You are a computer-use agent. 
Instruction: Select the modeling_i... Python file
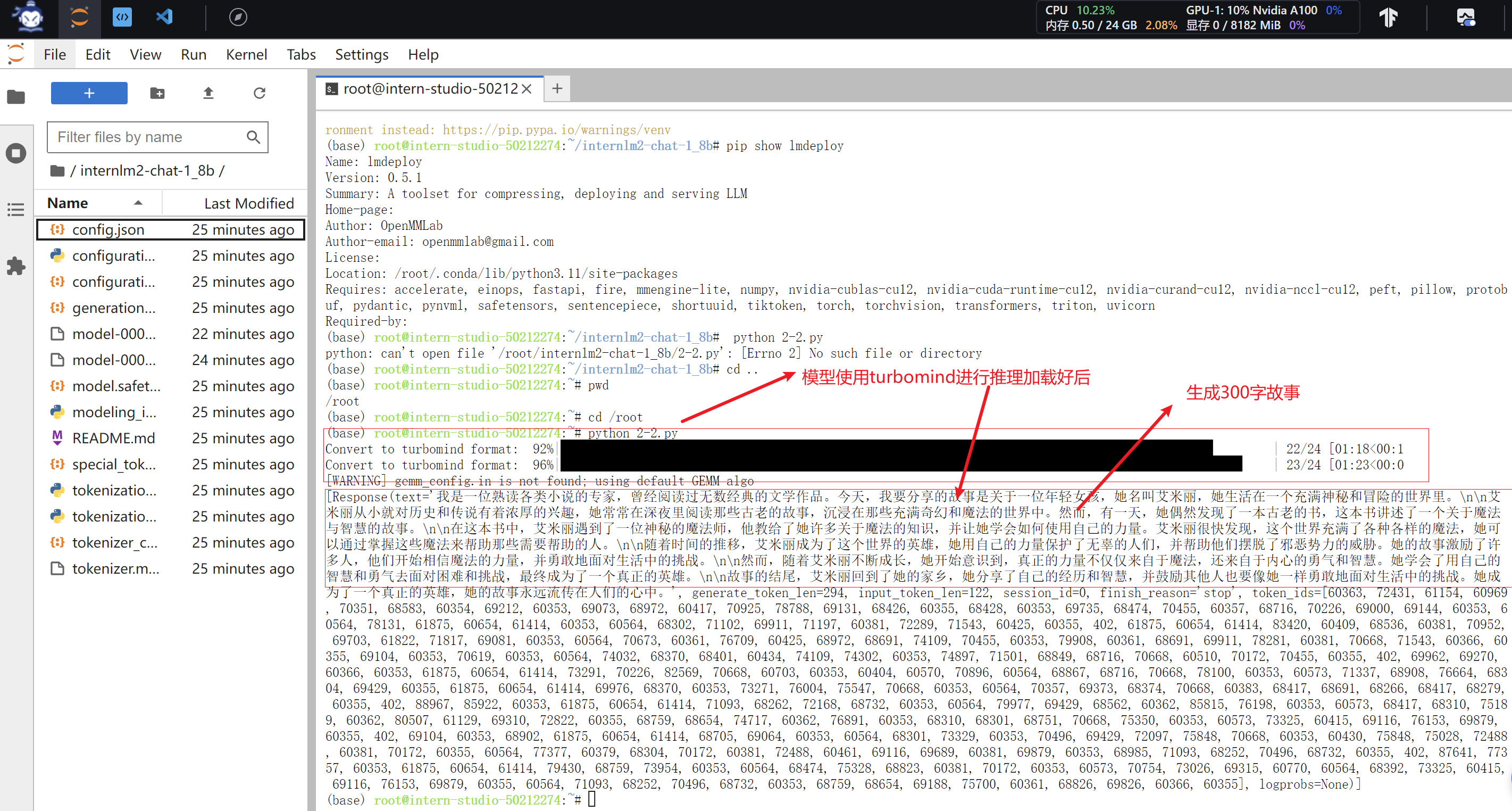click(x=171, y=412)
